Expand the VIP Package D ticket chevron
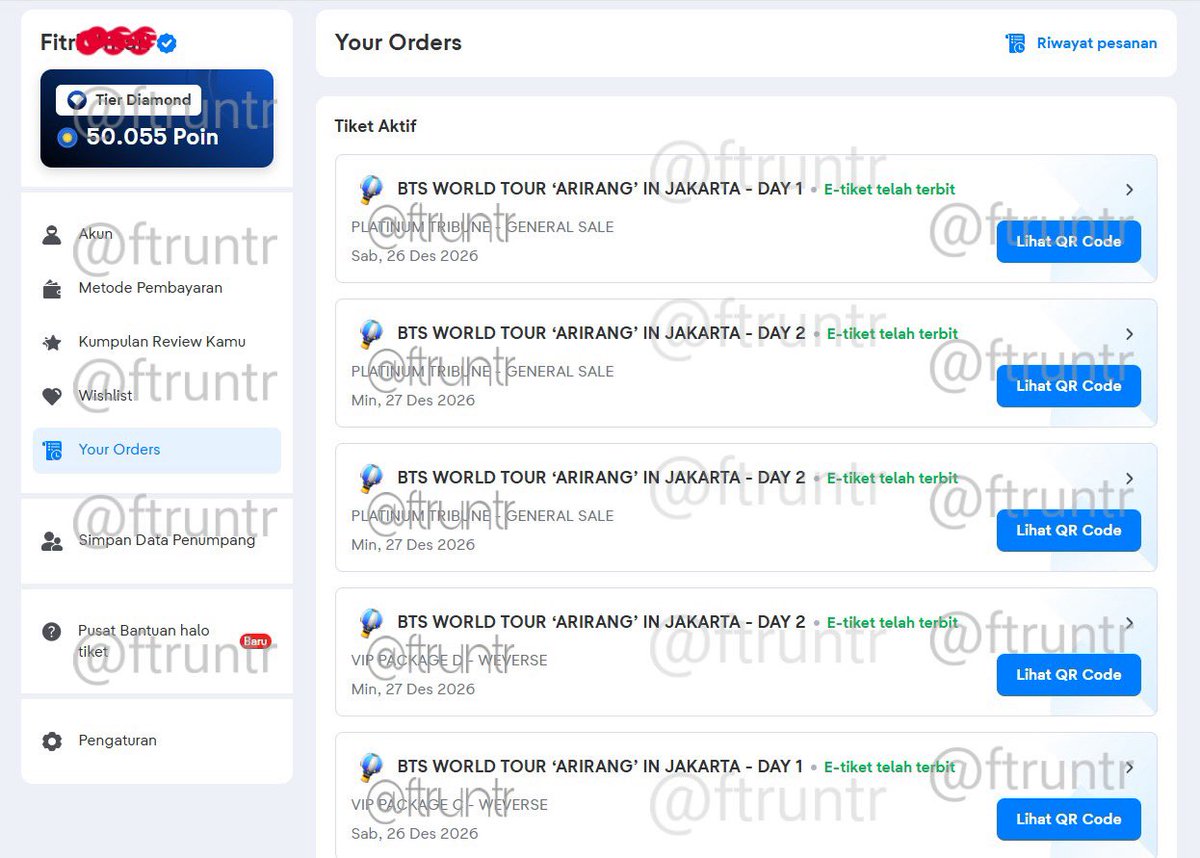This screenshot has height=858, width=1200. click(x=1129, y=623)
